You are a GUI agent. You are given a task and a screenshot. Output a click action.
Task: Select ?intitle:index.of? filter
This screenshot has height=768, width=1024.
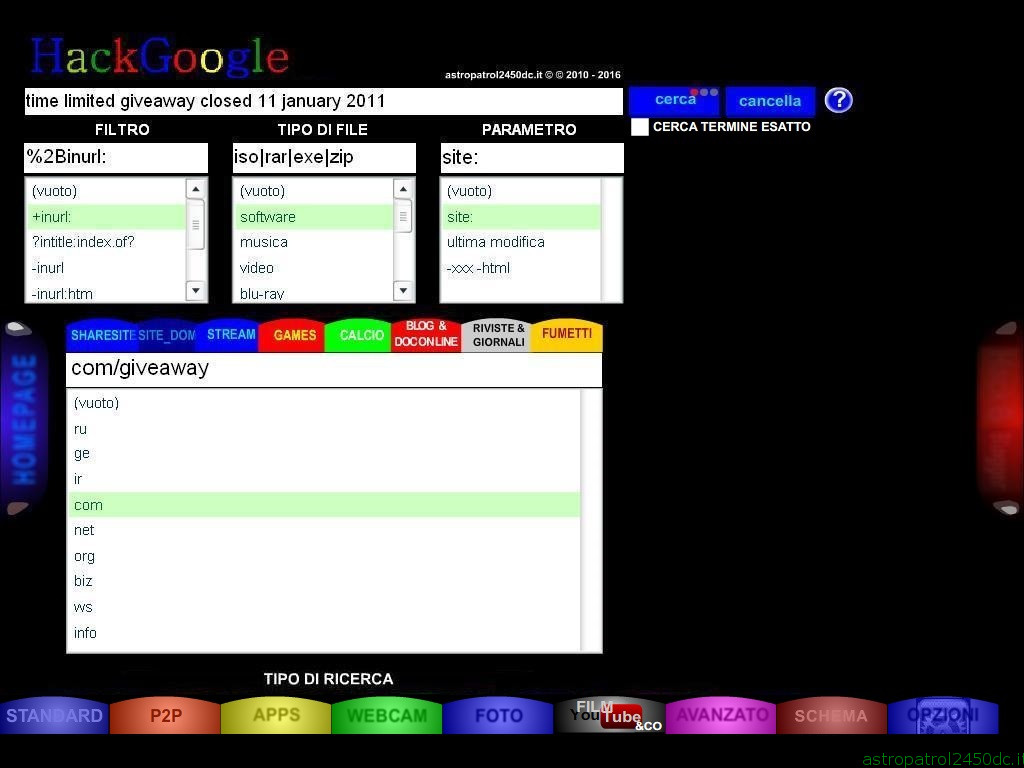pos(108,242)
